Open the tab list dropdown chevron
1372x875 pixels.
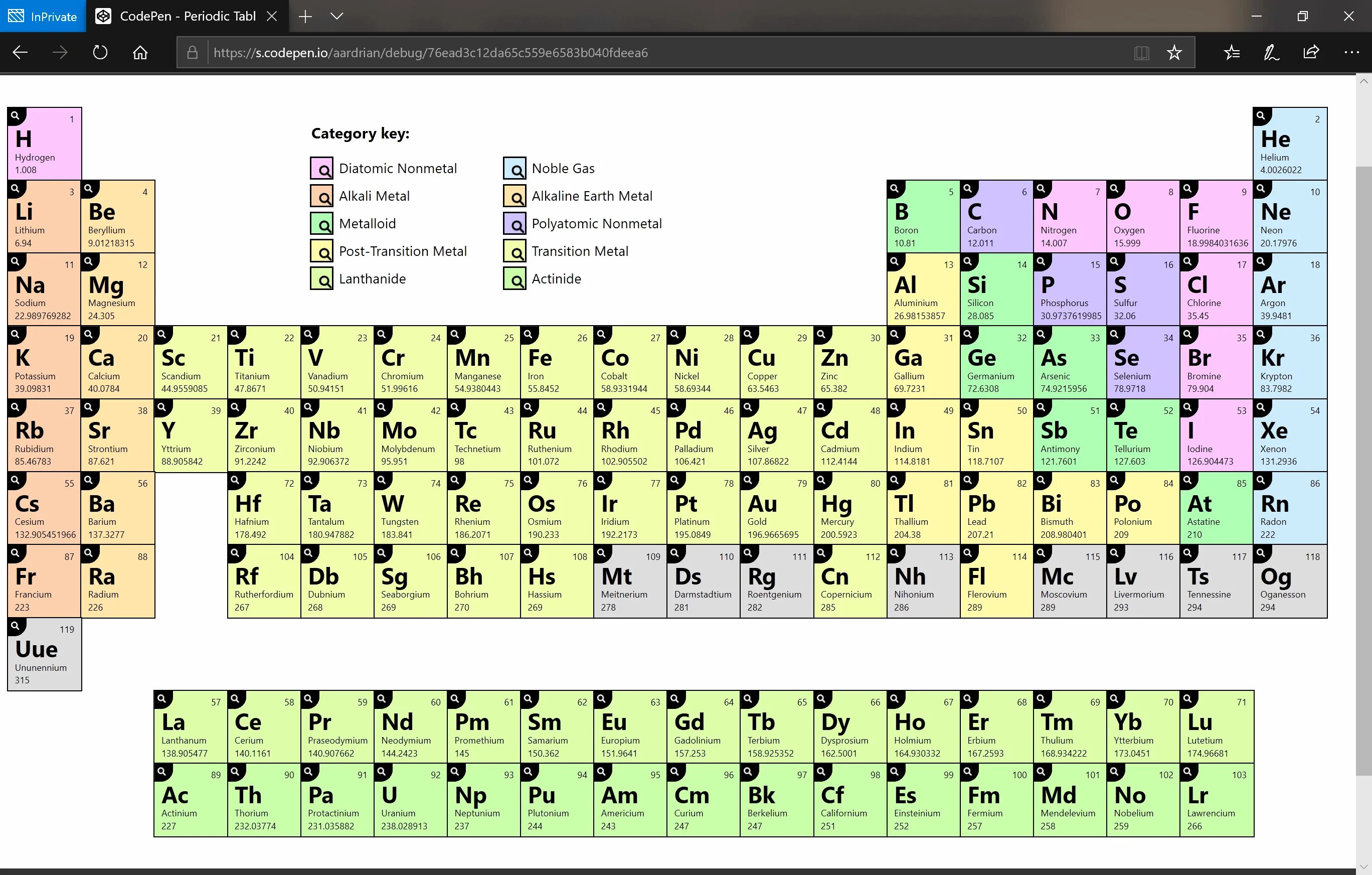337,17
